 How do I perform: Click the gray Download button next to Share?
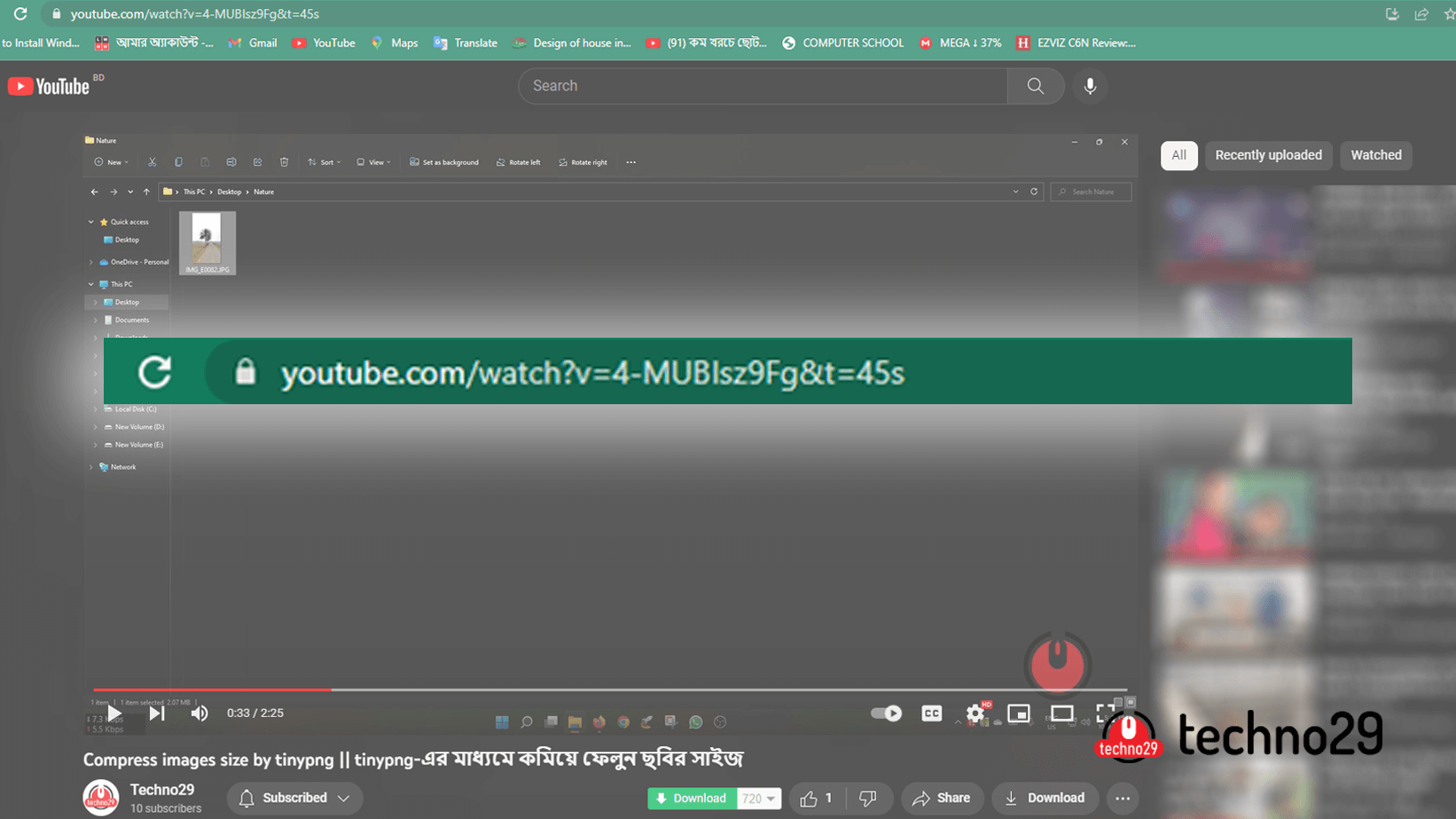click(x=1045, y=799)
